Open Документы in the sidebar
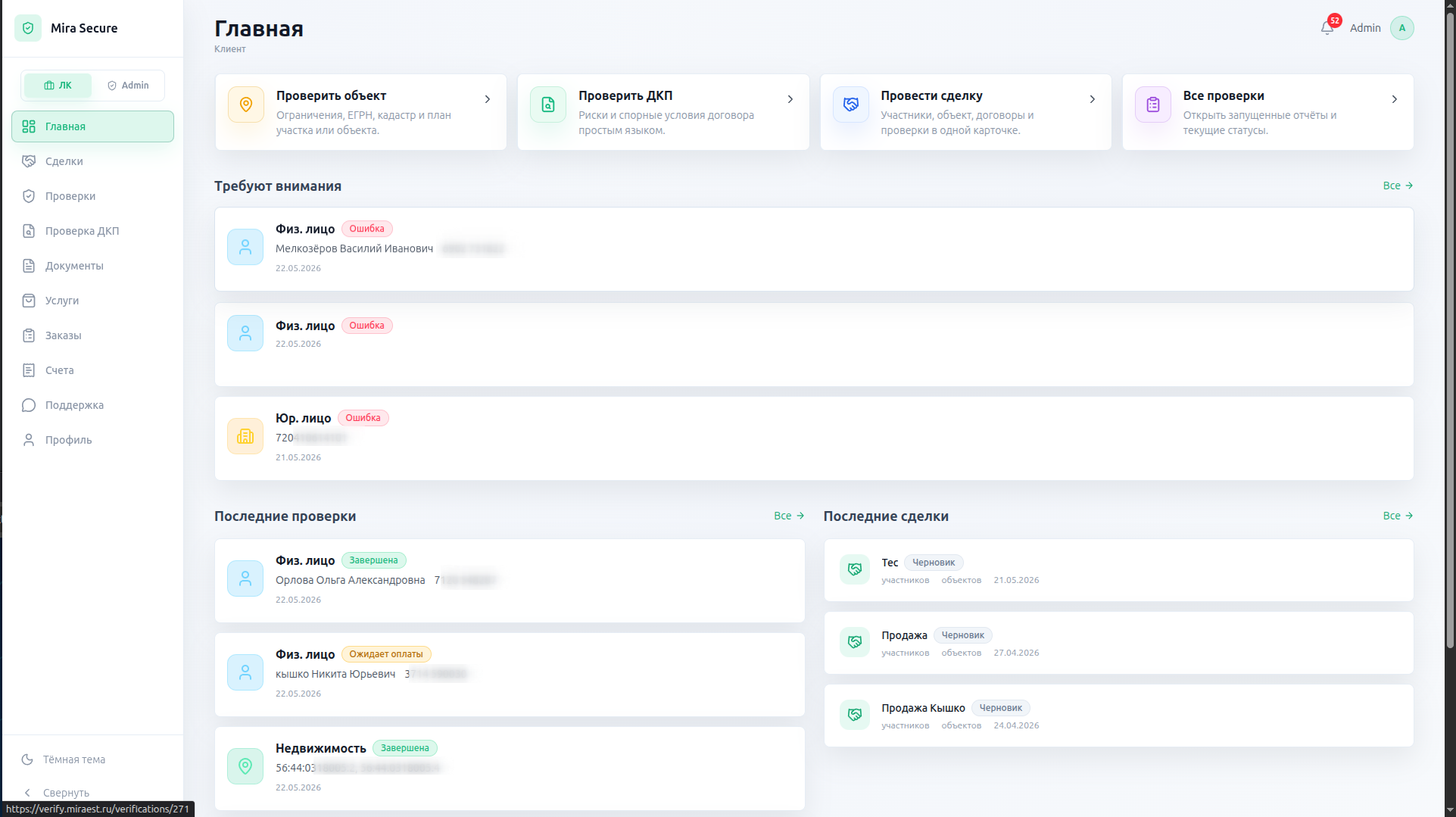 [x=92, y=266]
